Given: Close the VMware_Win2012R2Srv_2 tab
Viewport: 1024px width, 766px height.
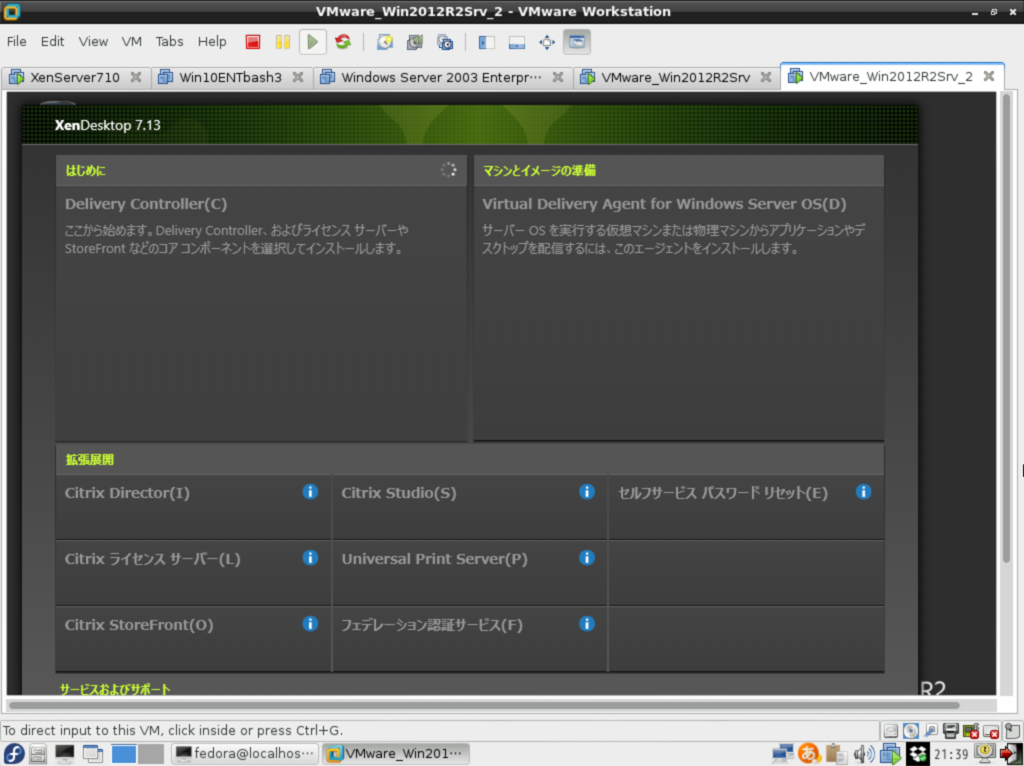Looking at the screenshot, I should 989,76.
